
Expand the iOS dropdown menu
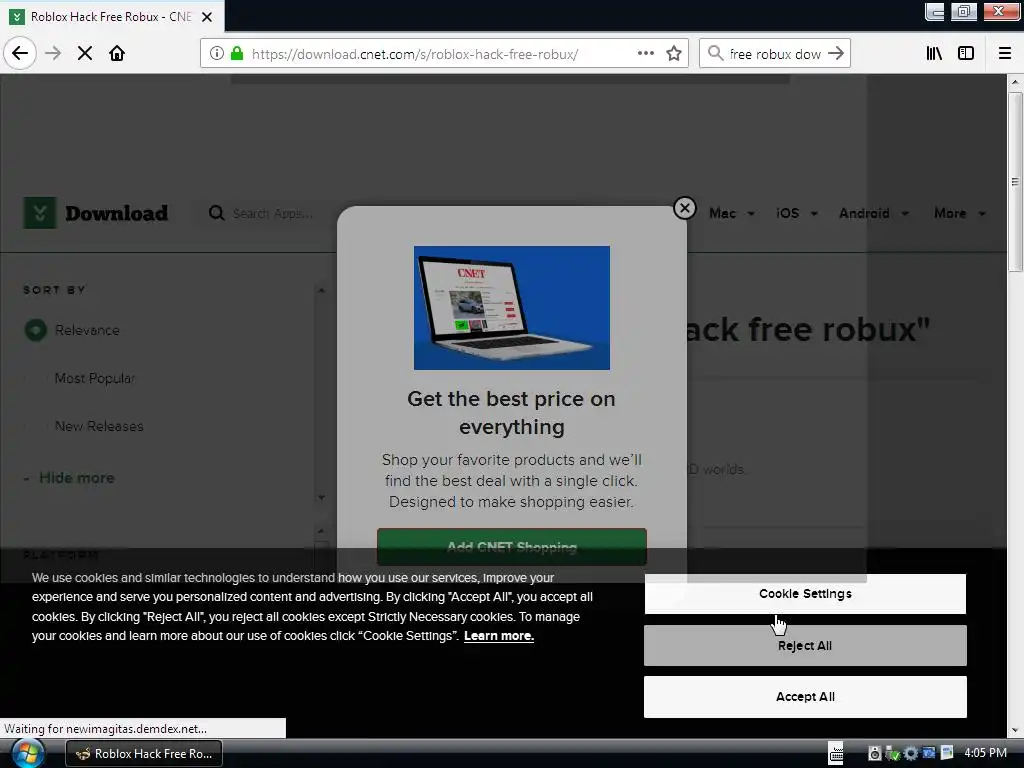796,214
